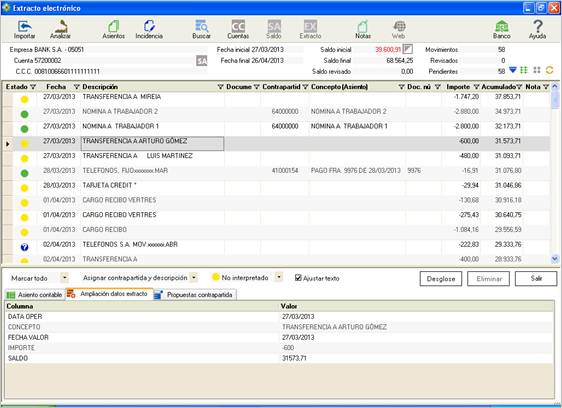The height and width of the screenshot is (408, 562).
Task: Click the yellow refresh icon near Pendientes
Action: tap(549, 70)
